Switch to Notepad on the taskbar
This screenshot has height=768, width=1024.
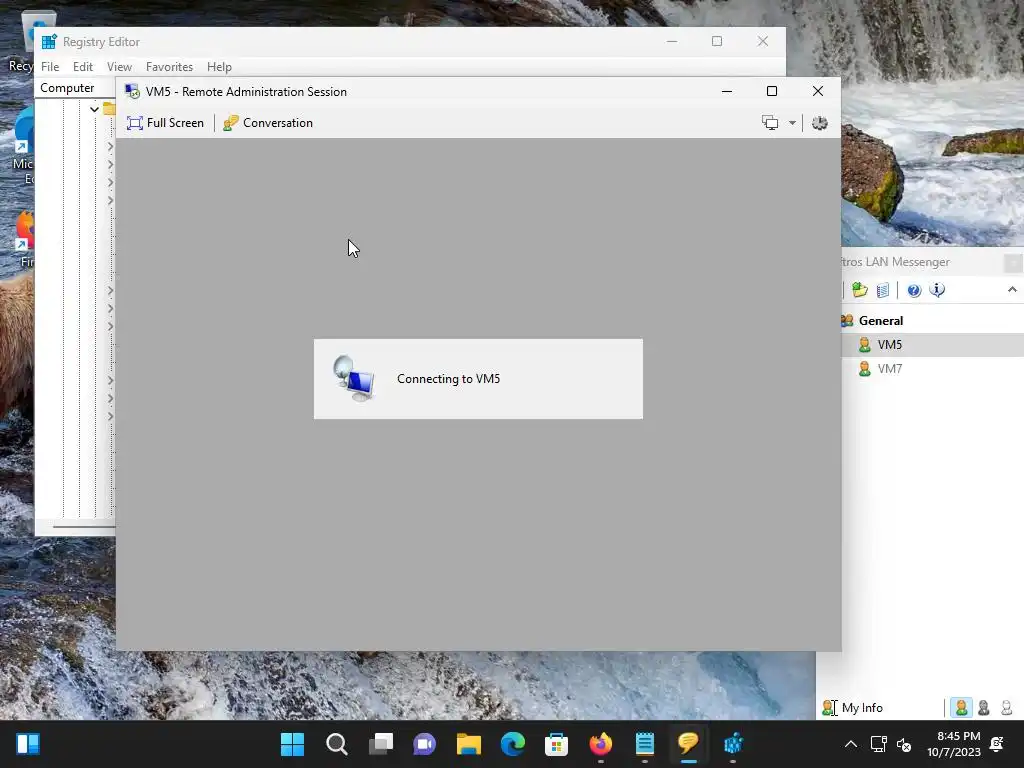[645, 744]
